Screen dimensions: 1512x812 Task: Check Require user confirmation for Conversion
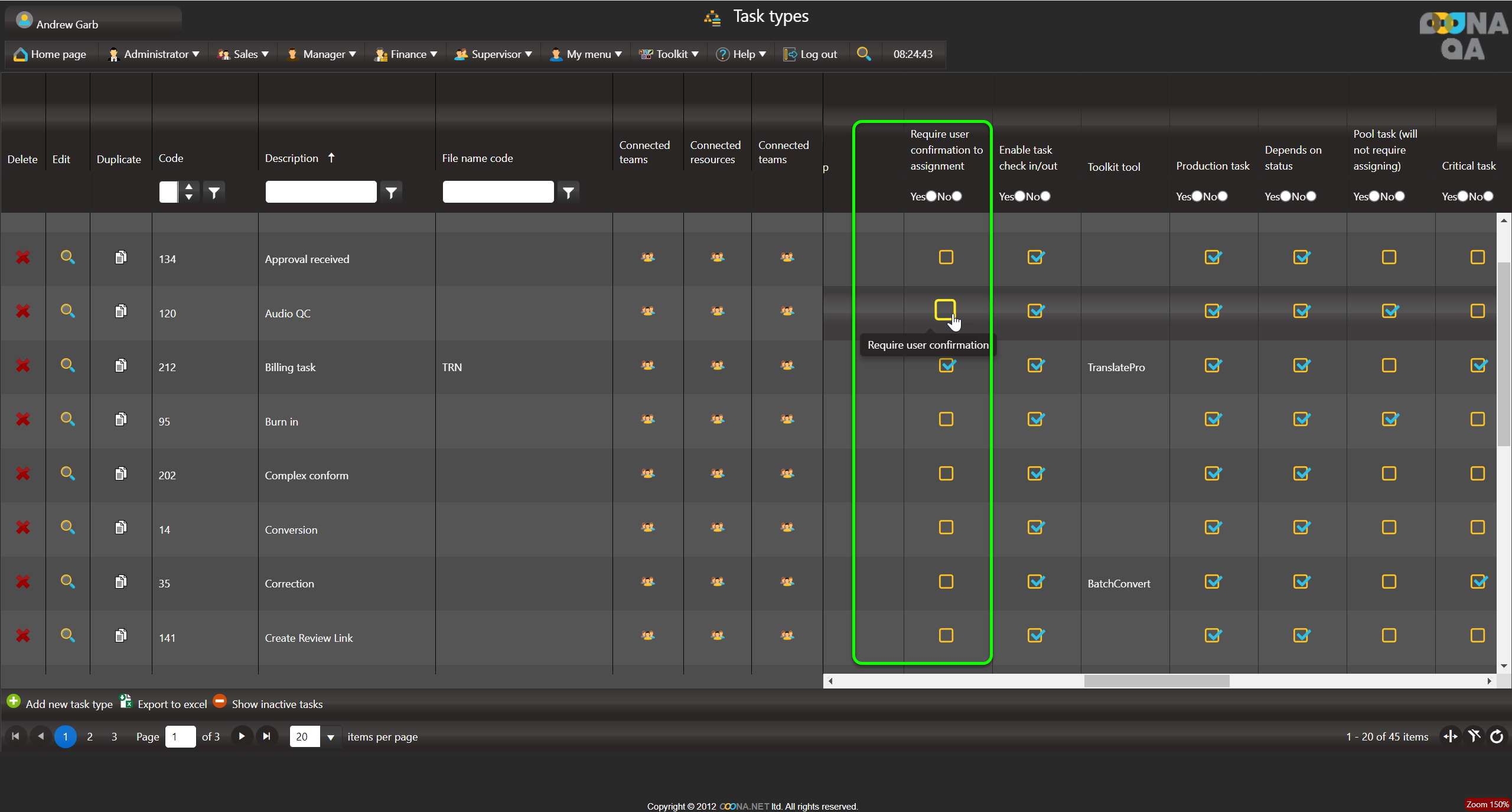946,527
